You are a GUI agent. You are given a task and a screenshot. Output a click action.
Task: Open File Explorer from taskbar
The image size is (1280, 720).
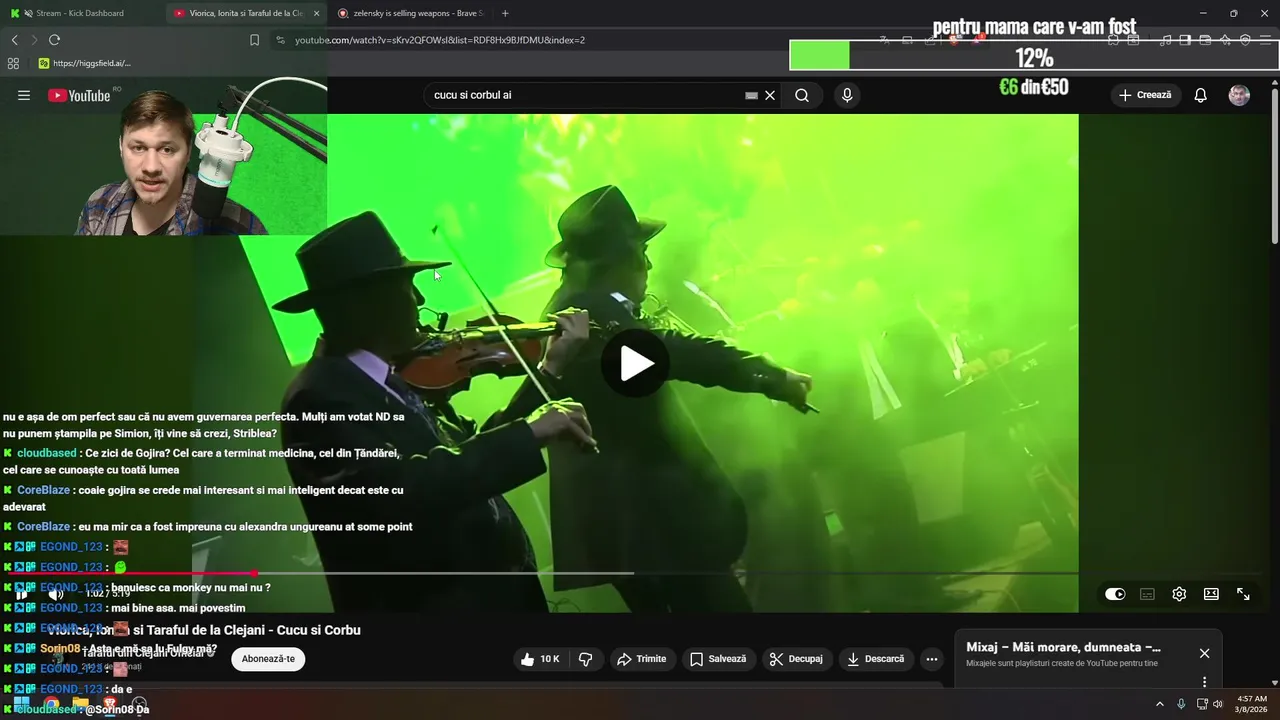coord(80,704)
